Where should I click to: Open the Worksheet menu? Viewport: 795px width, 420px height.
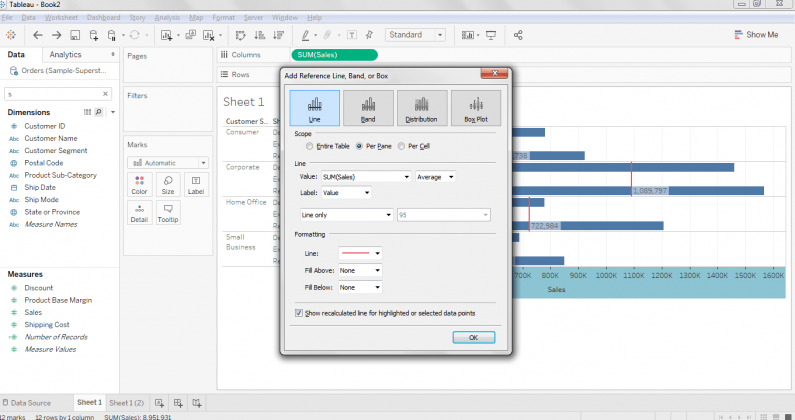click(61, 17)
